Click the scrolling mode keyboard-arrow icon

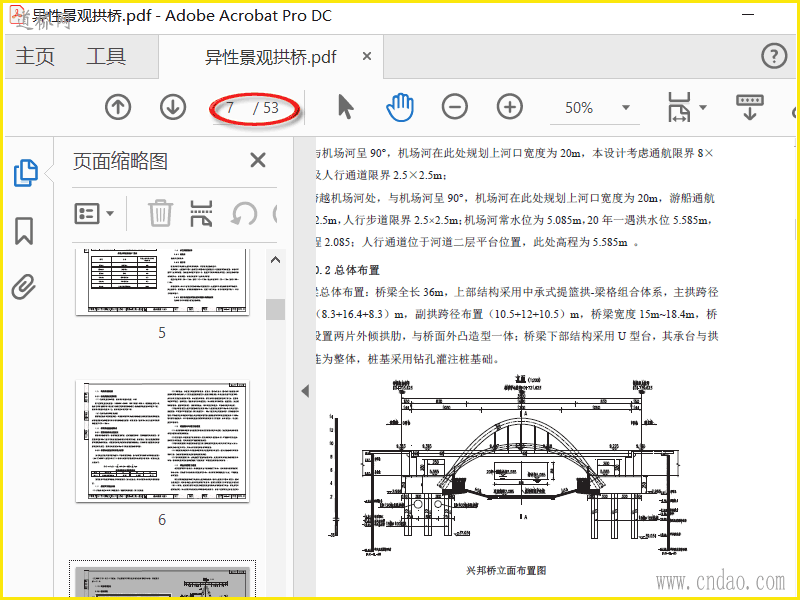749,107
